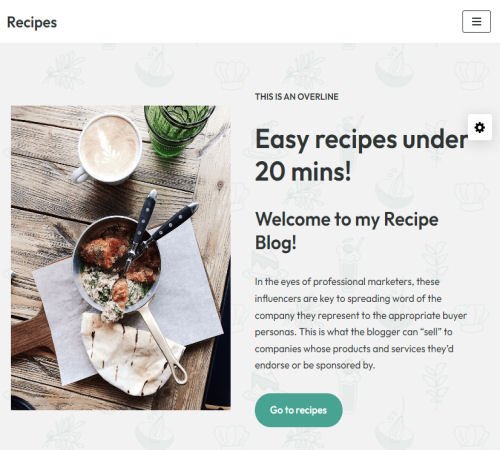Click the green glass in the photo

pos(177,128)
